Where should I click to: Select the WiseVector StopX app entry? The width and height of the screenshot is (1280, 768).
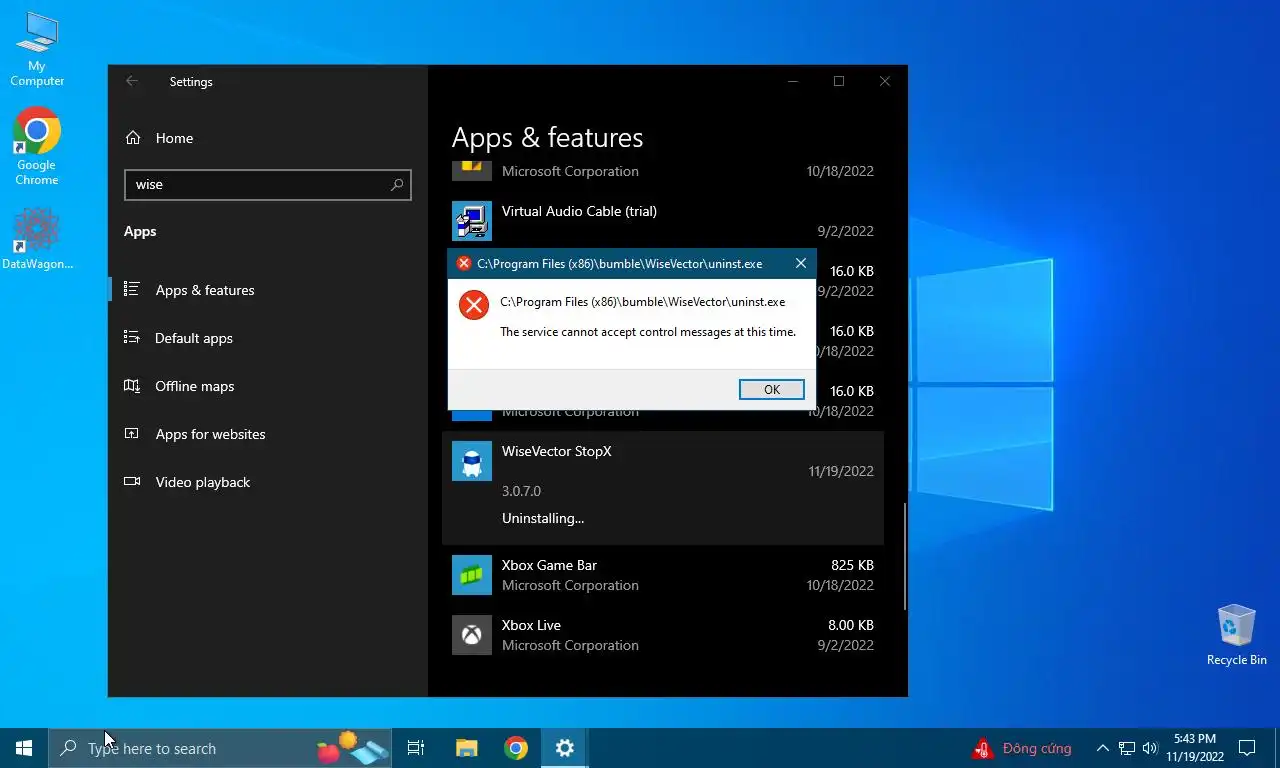click(x=663, y=488)
